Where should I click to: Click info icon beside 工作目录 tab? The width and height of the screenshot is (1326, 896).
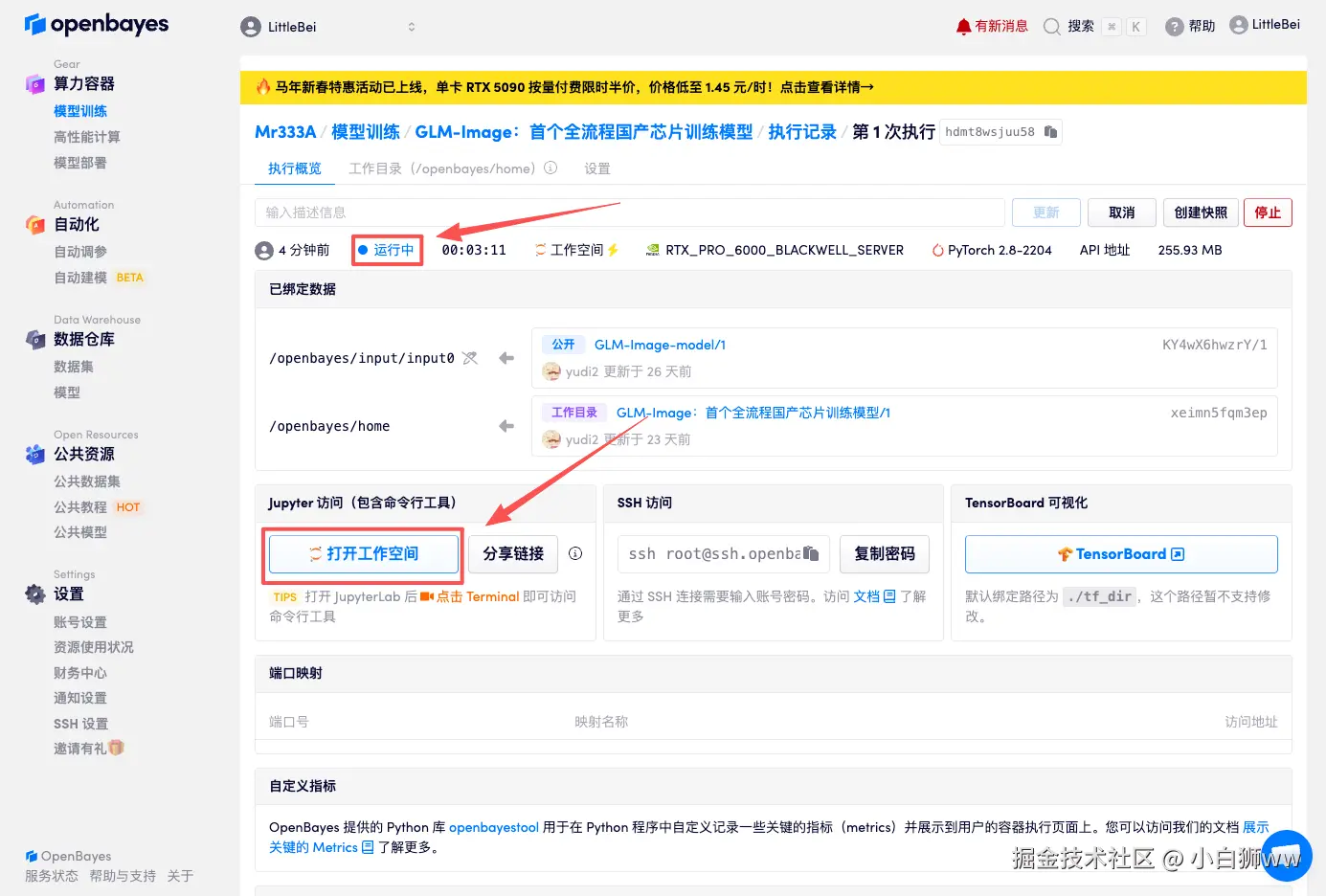pos(551,168)
